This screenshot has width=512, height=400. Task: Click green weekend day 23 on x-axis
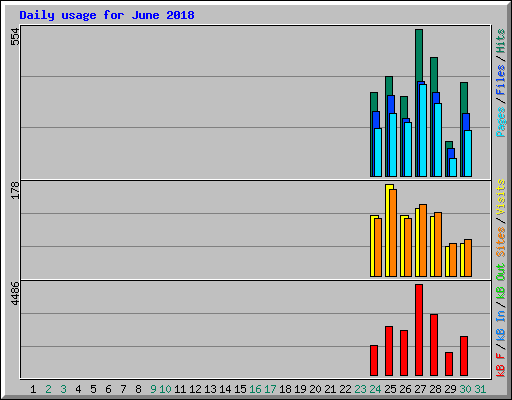[x=360, y=389]
